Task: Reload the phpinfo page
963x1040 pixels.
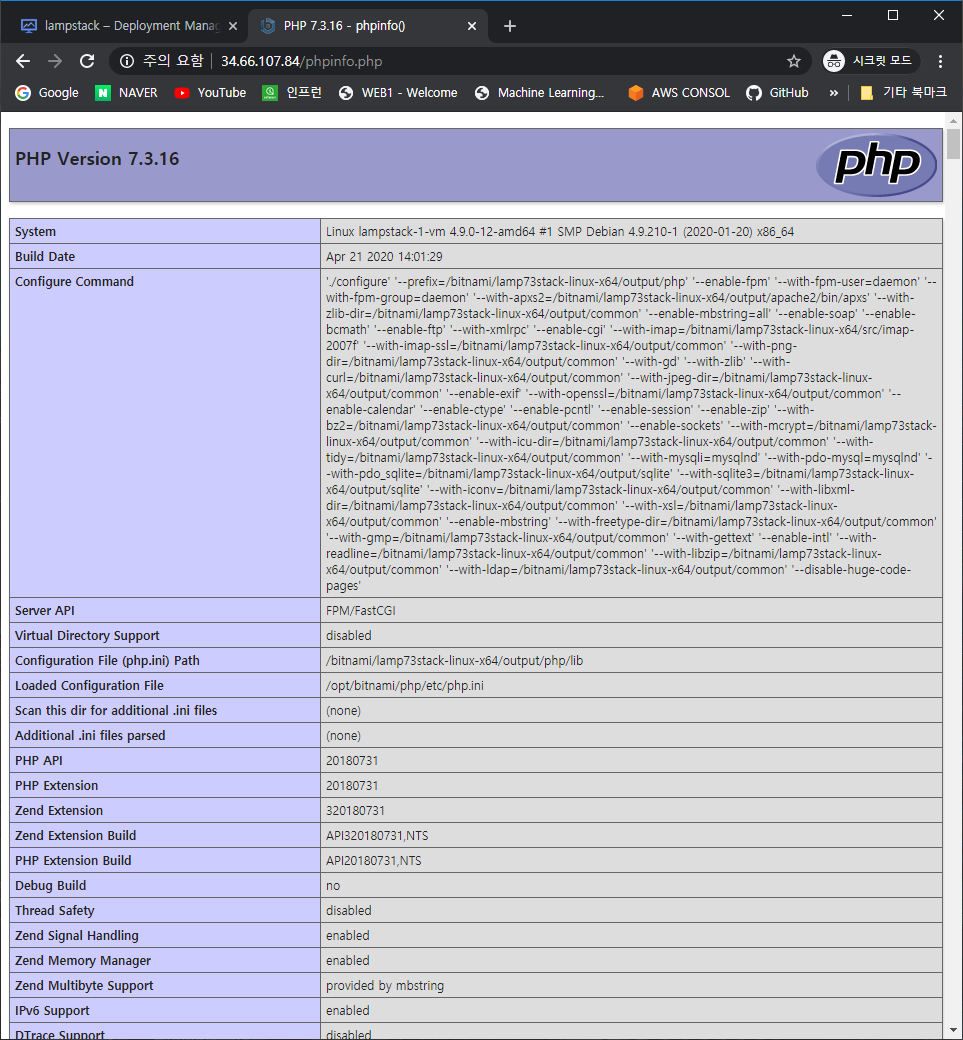Action: [x=87, y=62]
